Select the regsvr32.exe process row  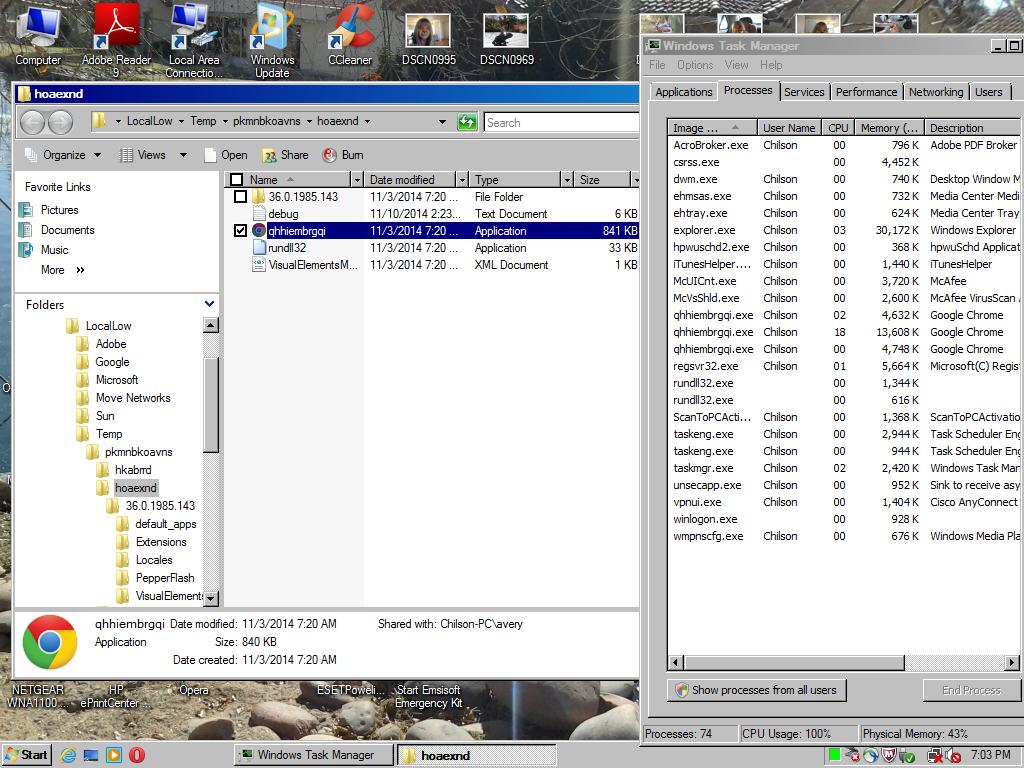[x=844, y=366]
